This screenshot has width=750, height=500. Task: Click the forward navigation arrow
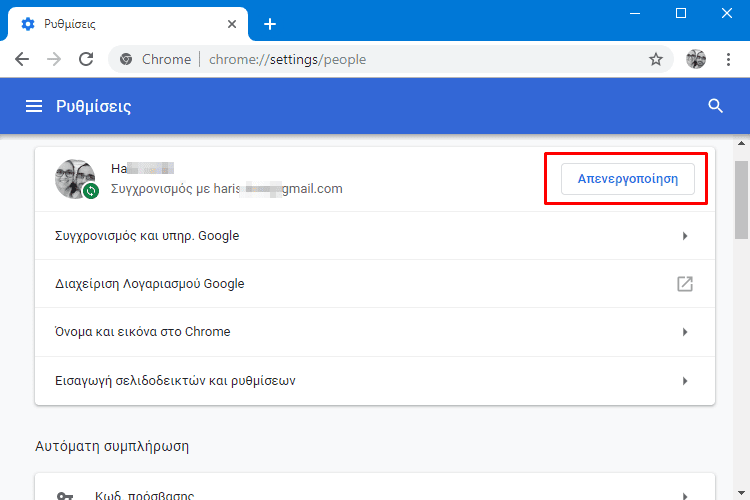(54, 59)
